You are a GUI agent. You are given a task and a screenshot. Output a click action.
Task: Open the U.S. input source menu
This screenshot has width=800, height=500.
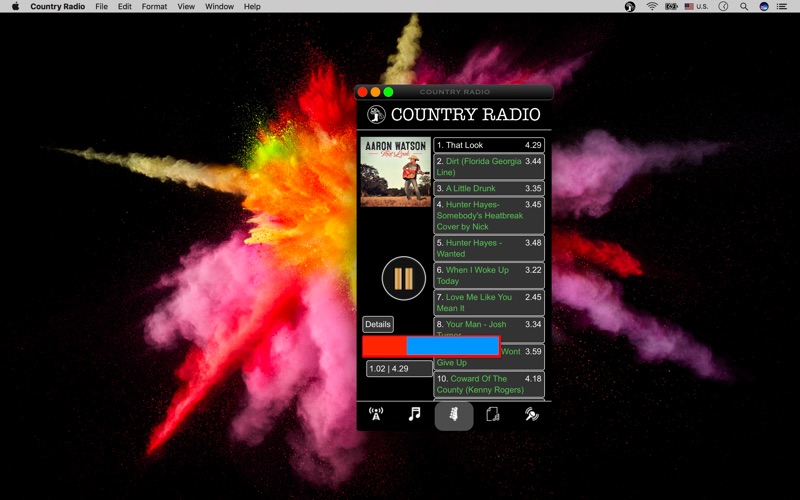696,7
